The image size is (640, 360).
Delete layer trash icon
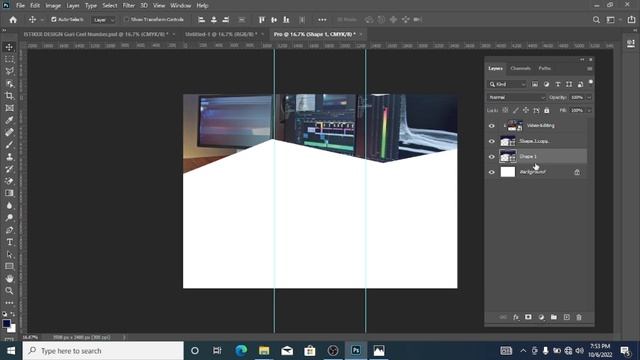pos(579,317)
